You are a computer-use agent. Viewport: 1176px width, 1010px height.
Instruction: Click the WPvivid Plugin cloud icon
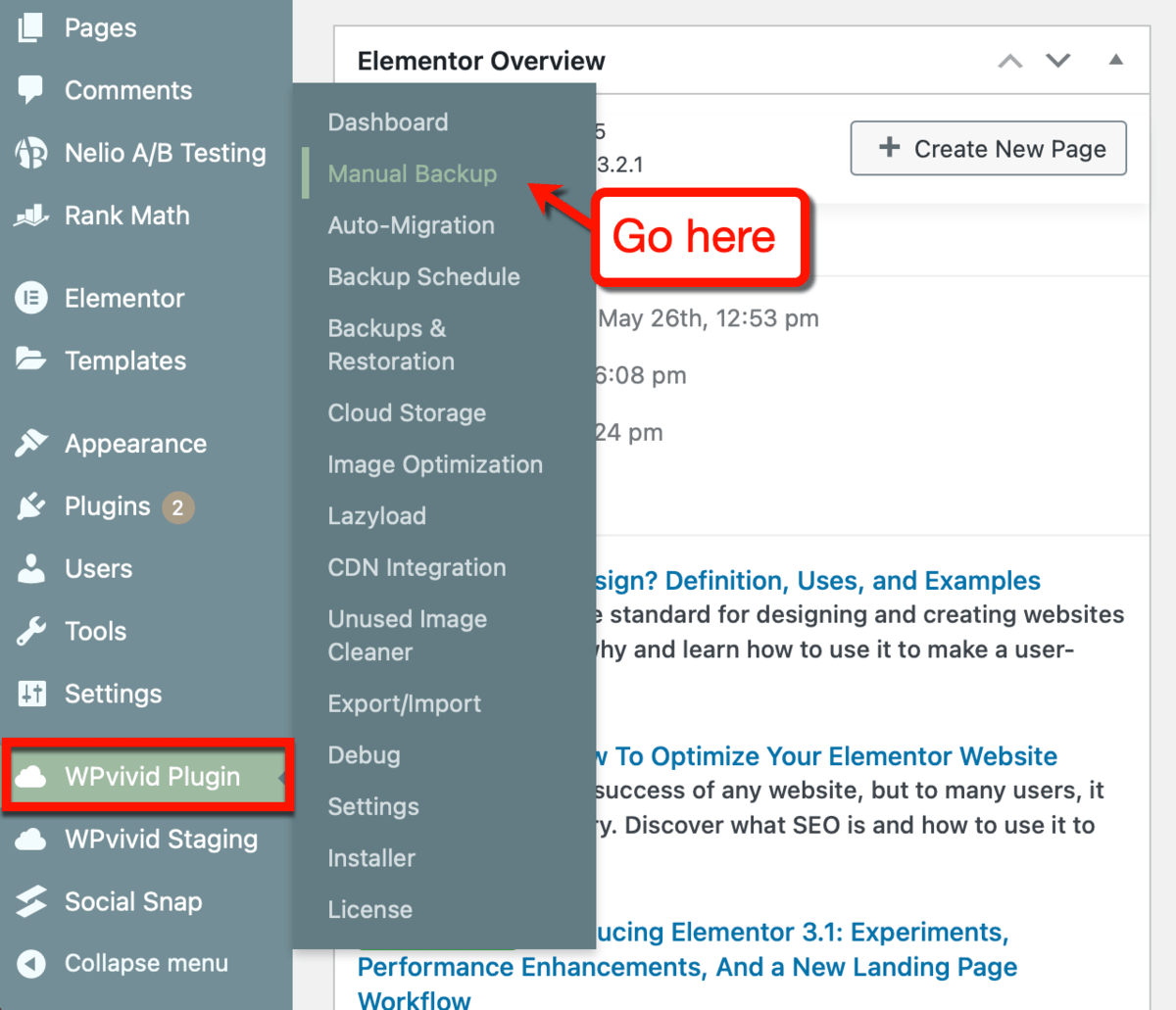point(30,777)
